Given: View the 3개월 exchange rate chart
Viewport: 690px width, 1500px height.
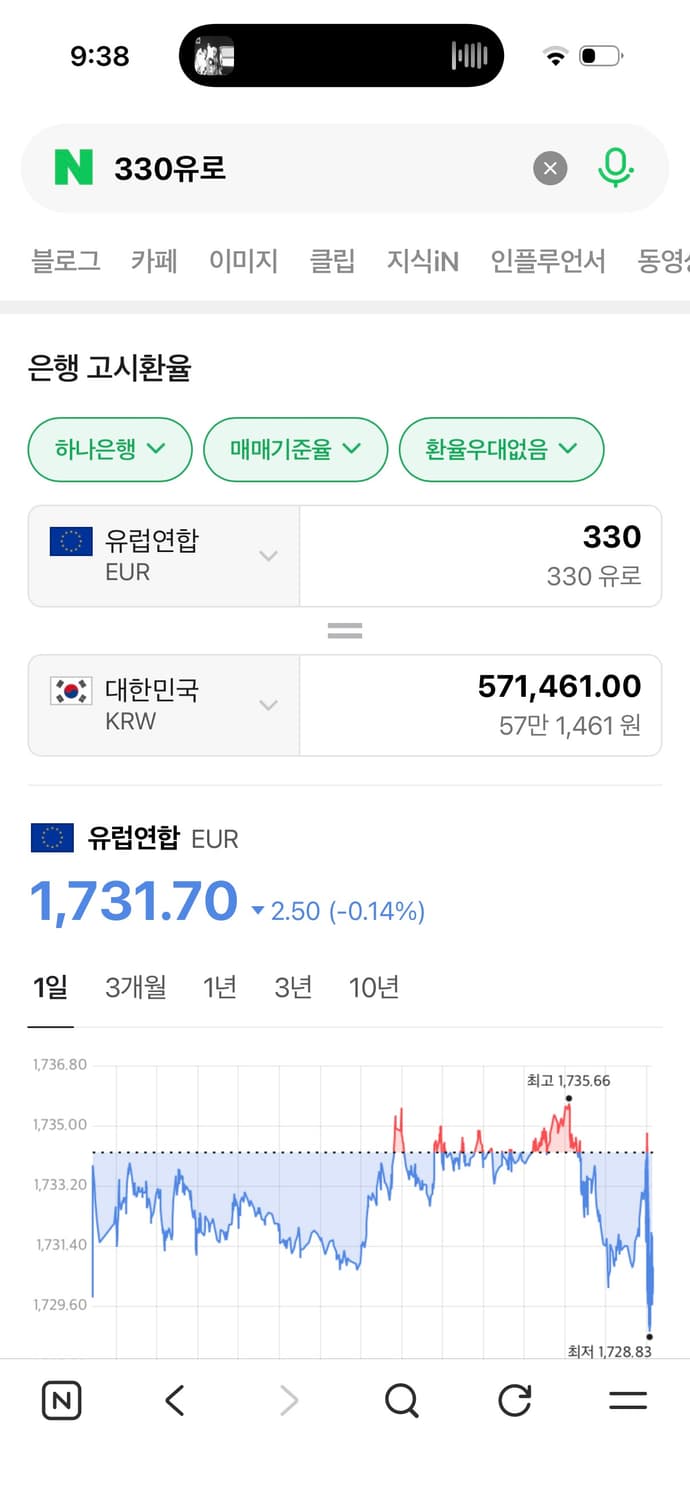Looking at the screenshot, I should pos(135,987).
